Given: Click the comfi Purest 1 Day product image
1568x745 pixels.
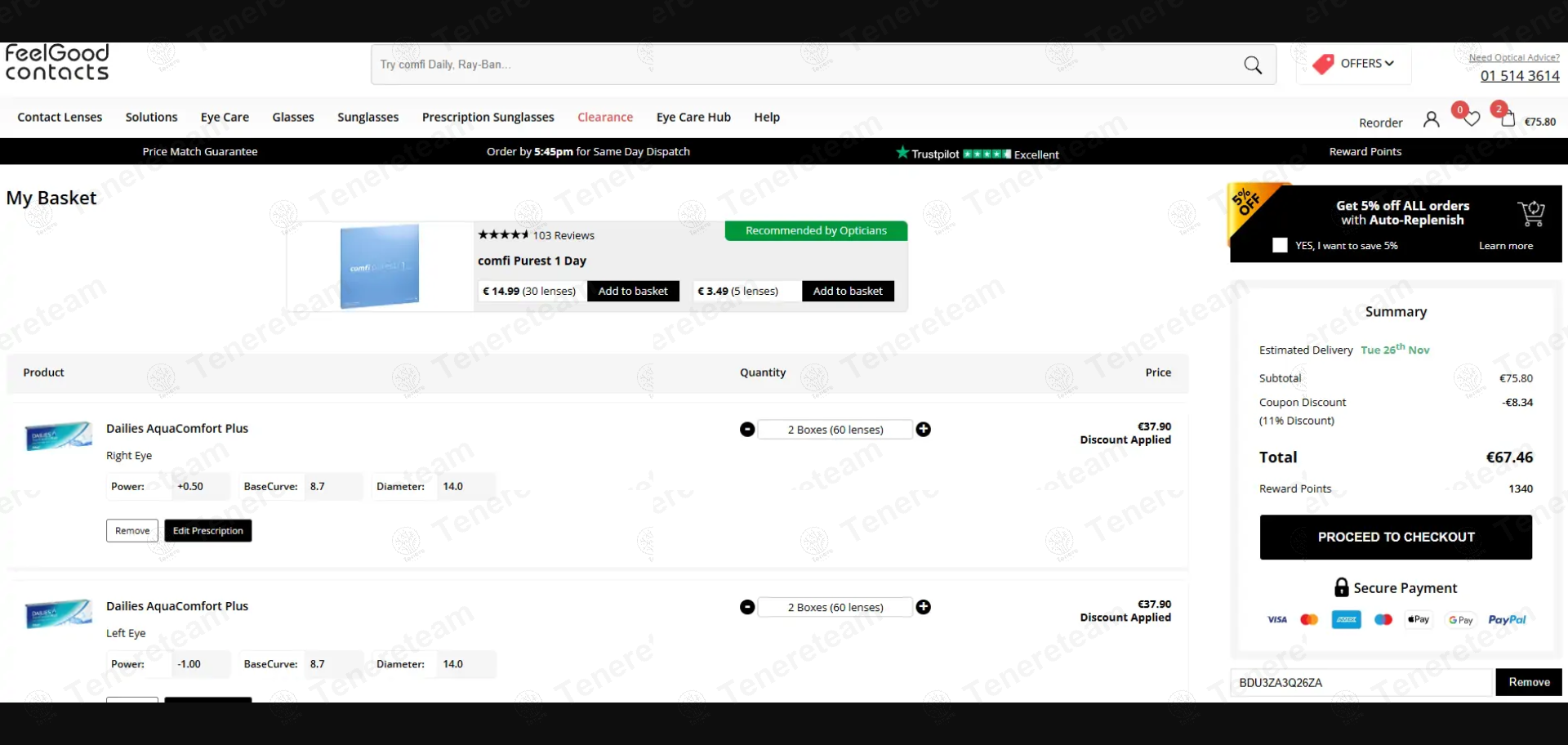Looking at the screenshot, I should [x=380, y=266].
